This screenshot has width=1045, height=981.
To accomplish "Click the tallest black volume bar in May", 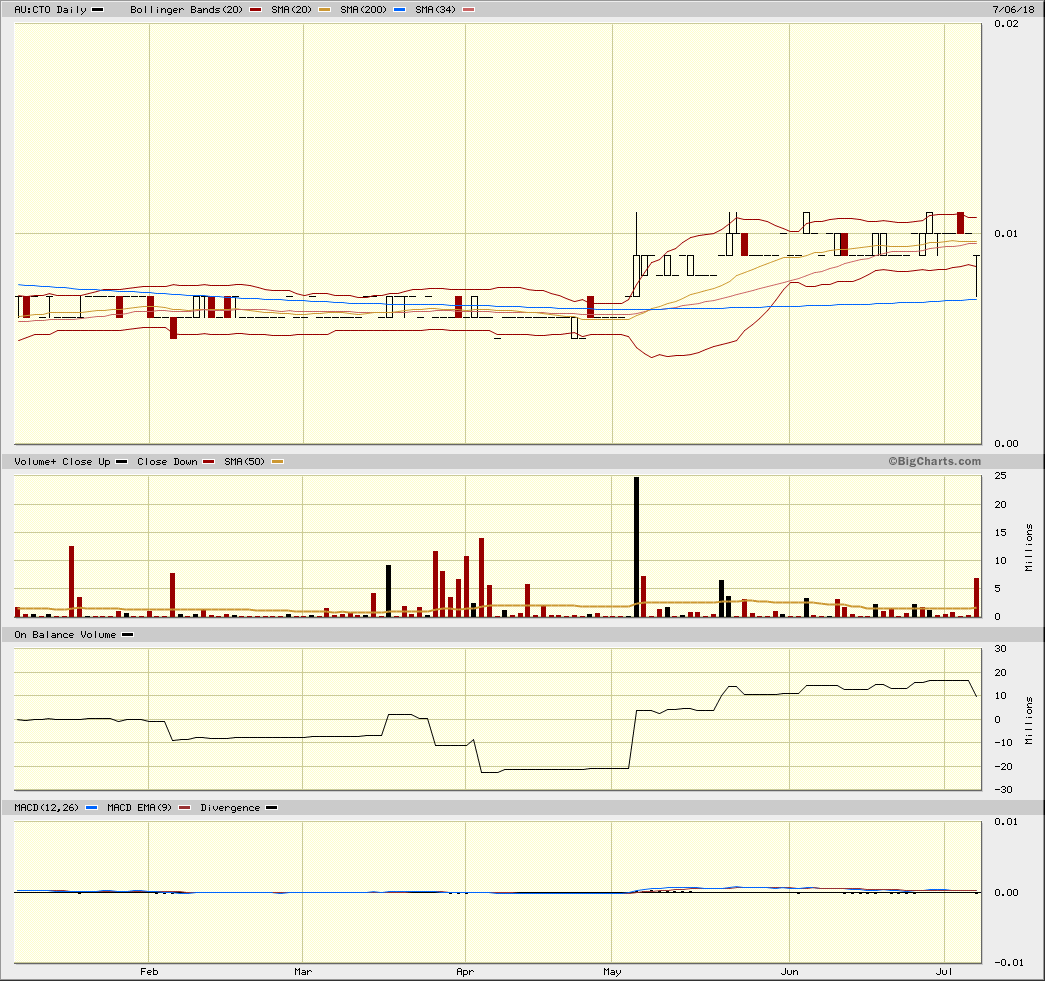I will [x=636, y=546].
